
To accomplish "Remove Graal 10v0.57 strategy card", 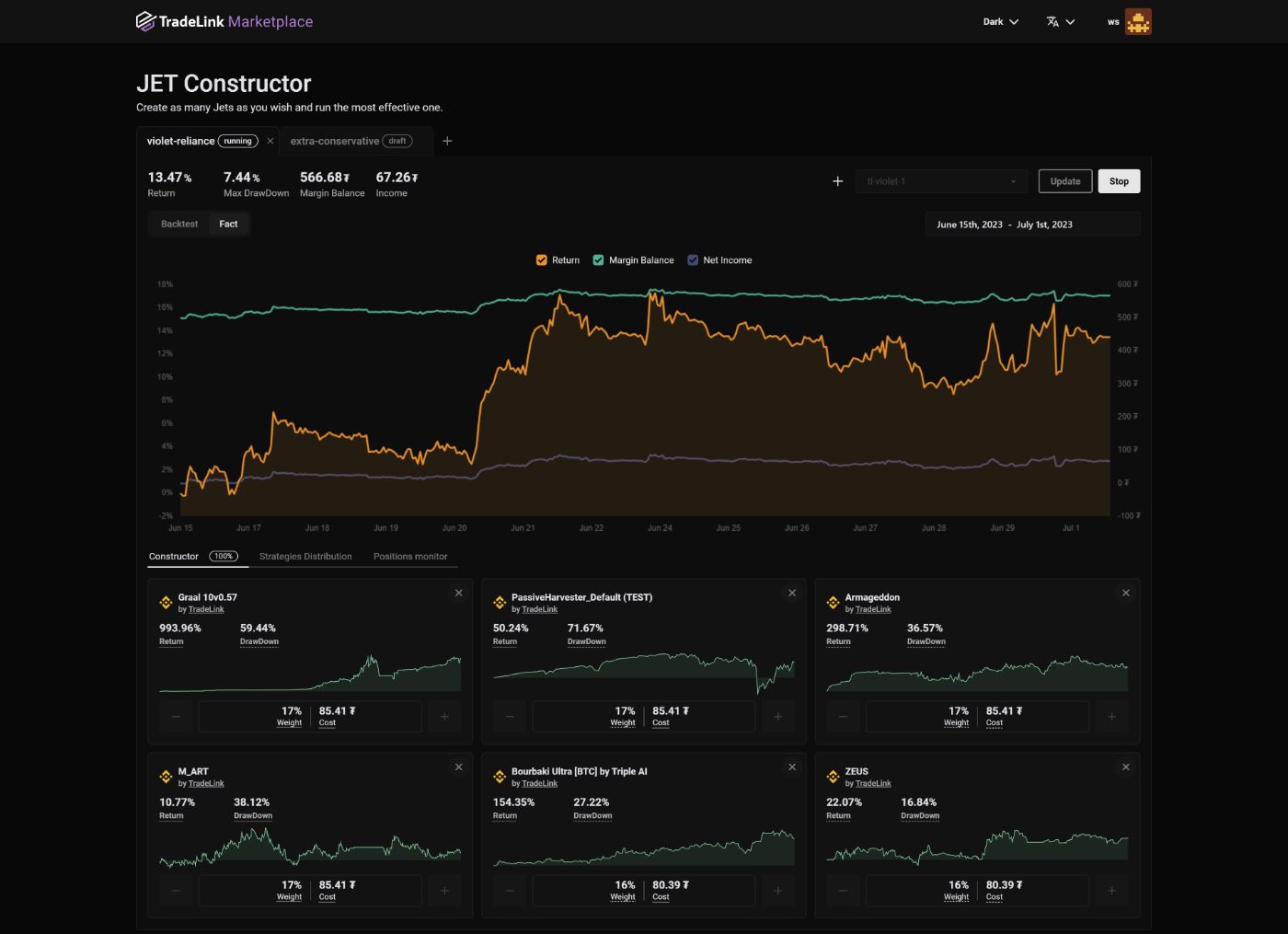I will pos(458,594).
